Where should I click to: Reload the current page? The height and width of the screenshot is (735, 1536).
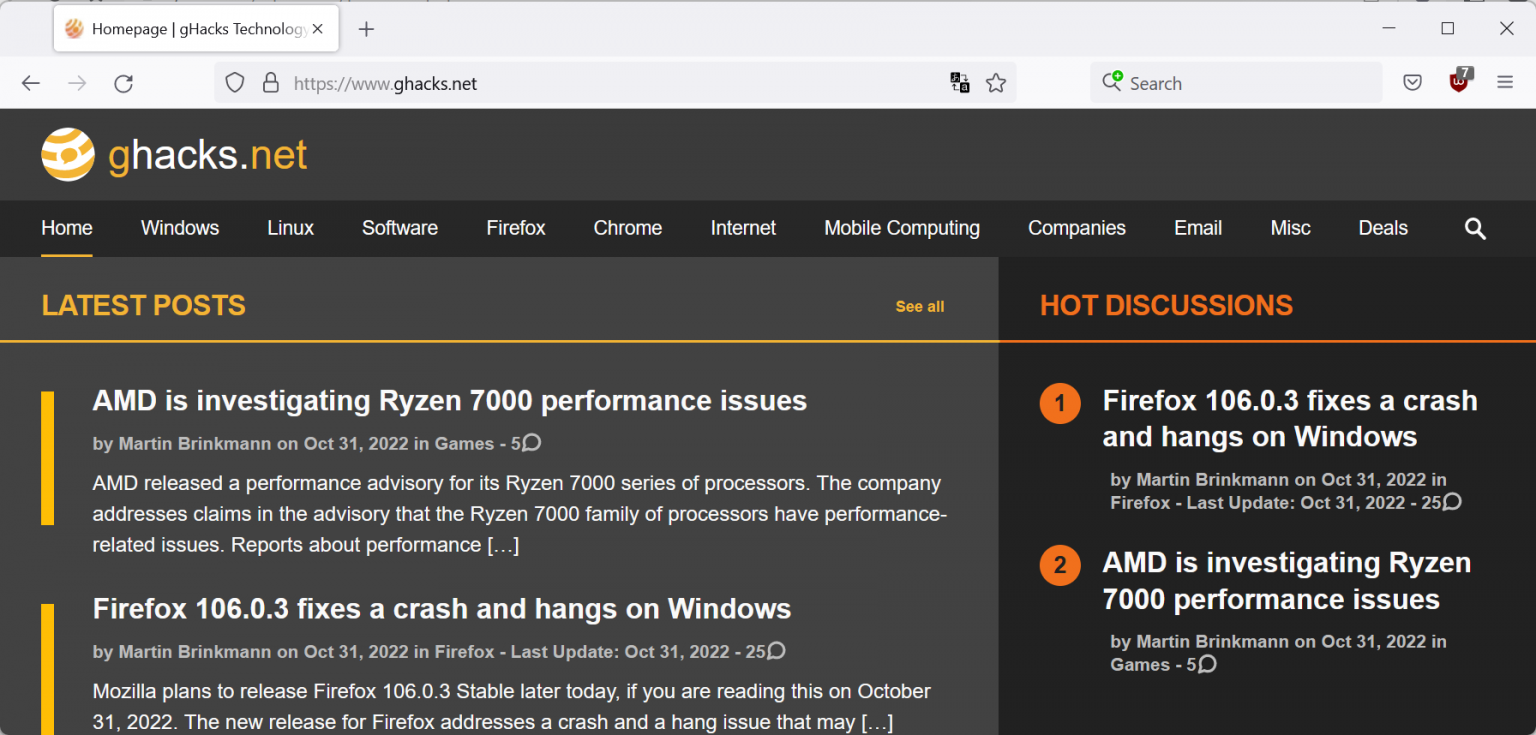tap(124, 83)
